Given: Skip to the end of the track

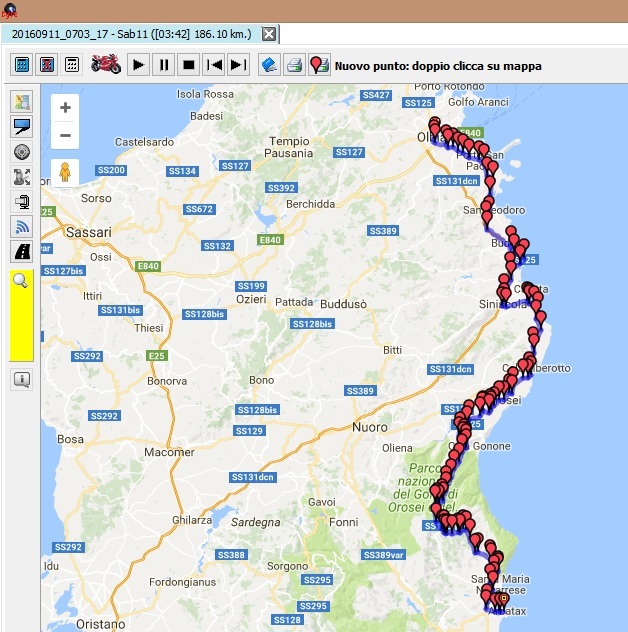Looking at the screenshot, I should 238,65.
